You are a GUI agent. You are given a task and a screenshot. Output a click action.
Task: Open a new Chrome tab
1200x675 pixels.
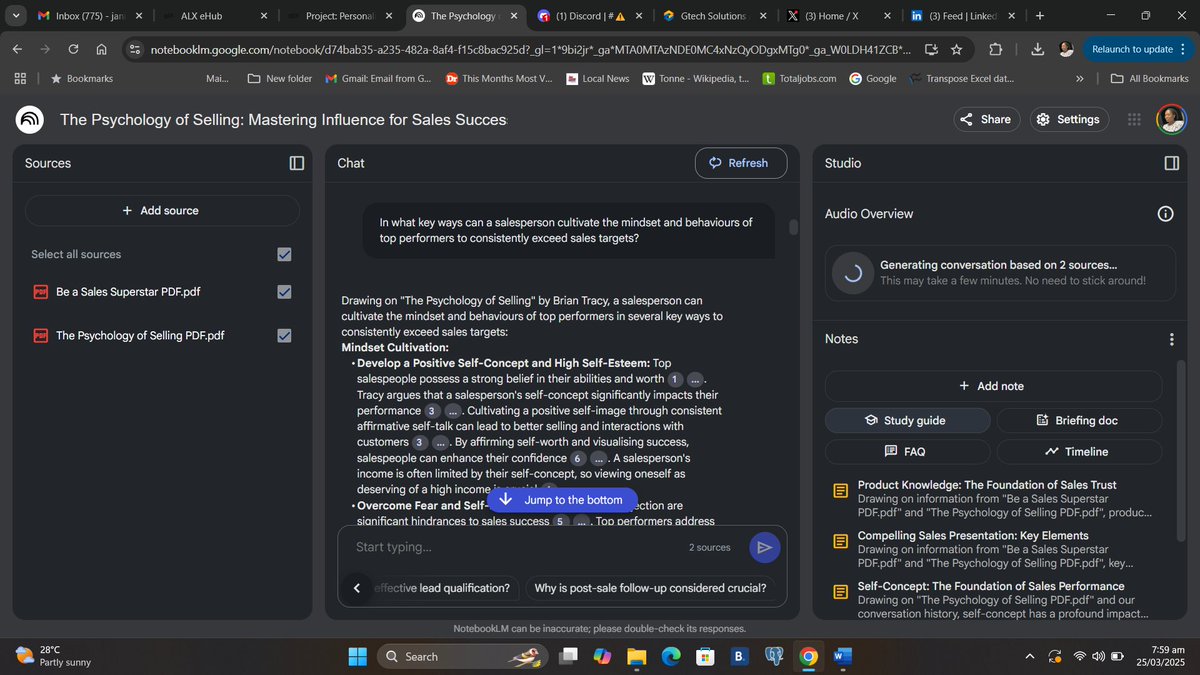point(1040,16)
